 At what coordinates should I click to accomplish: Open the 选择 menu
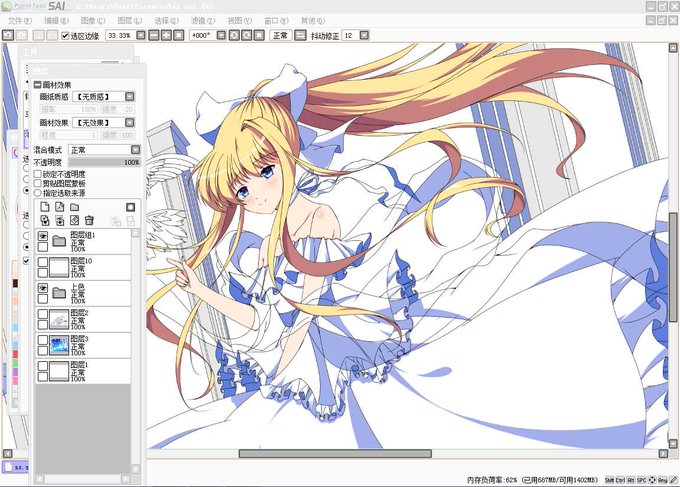[x=167, y=20]
